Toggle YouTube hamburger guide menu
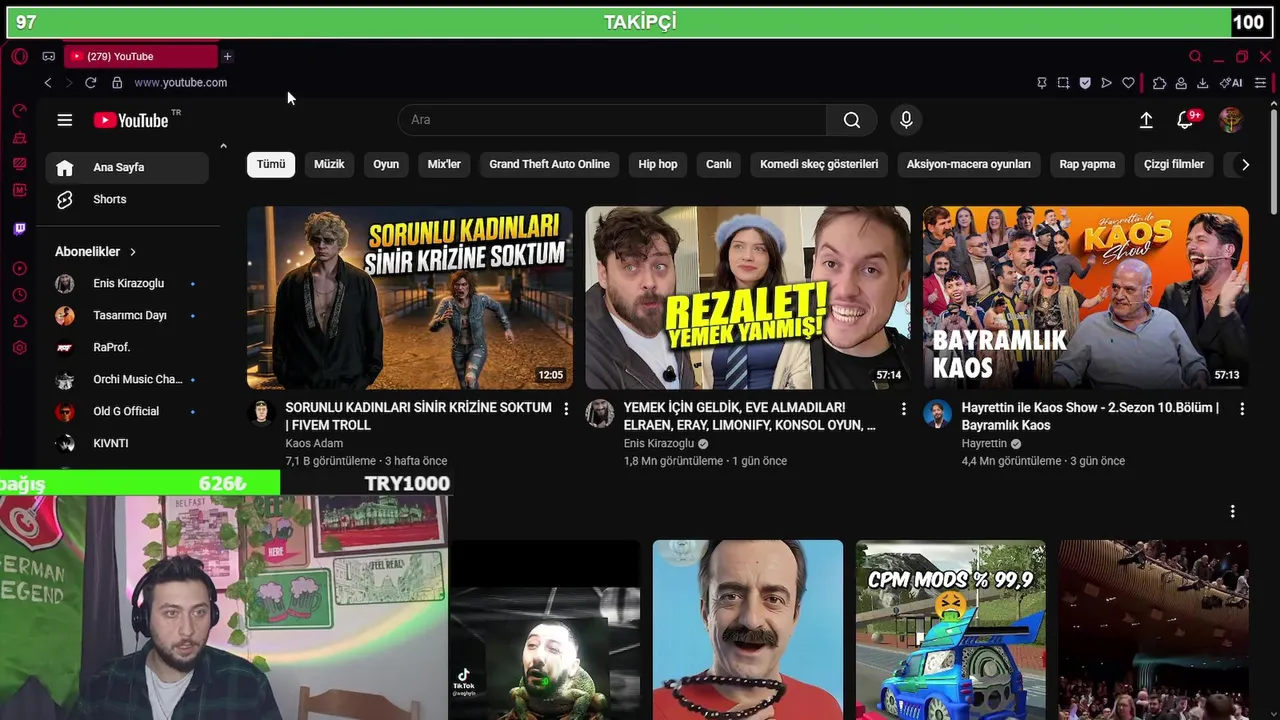The height and width of the screenshot is (720, 1280). 65,120
